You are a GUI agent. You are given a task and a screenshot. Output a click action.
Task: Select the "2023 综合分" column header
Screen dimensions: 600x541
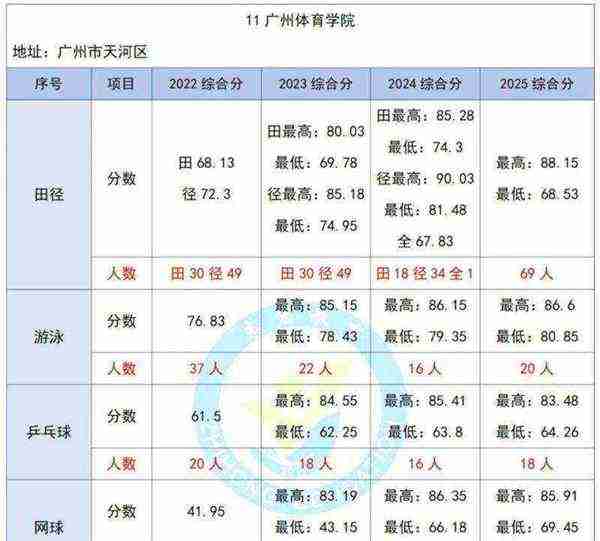[315, 83]
